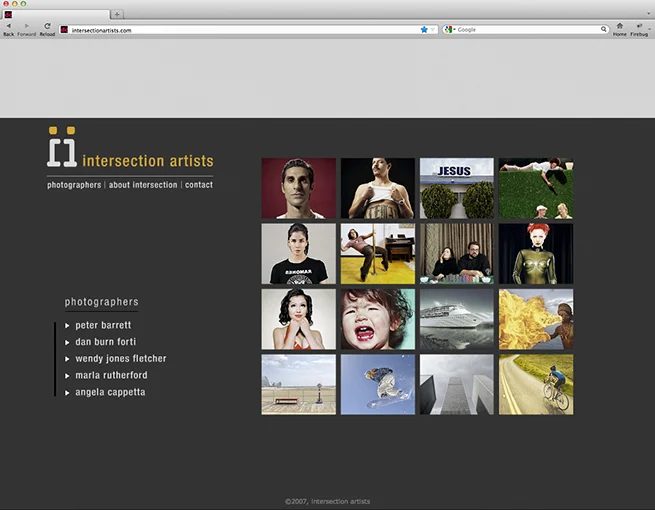
Task: Open the crying child photo
Action: 378,319
